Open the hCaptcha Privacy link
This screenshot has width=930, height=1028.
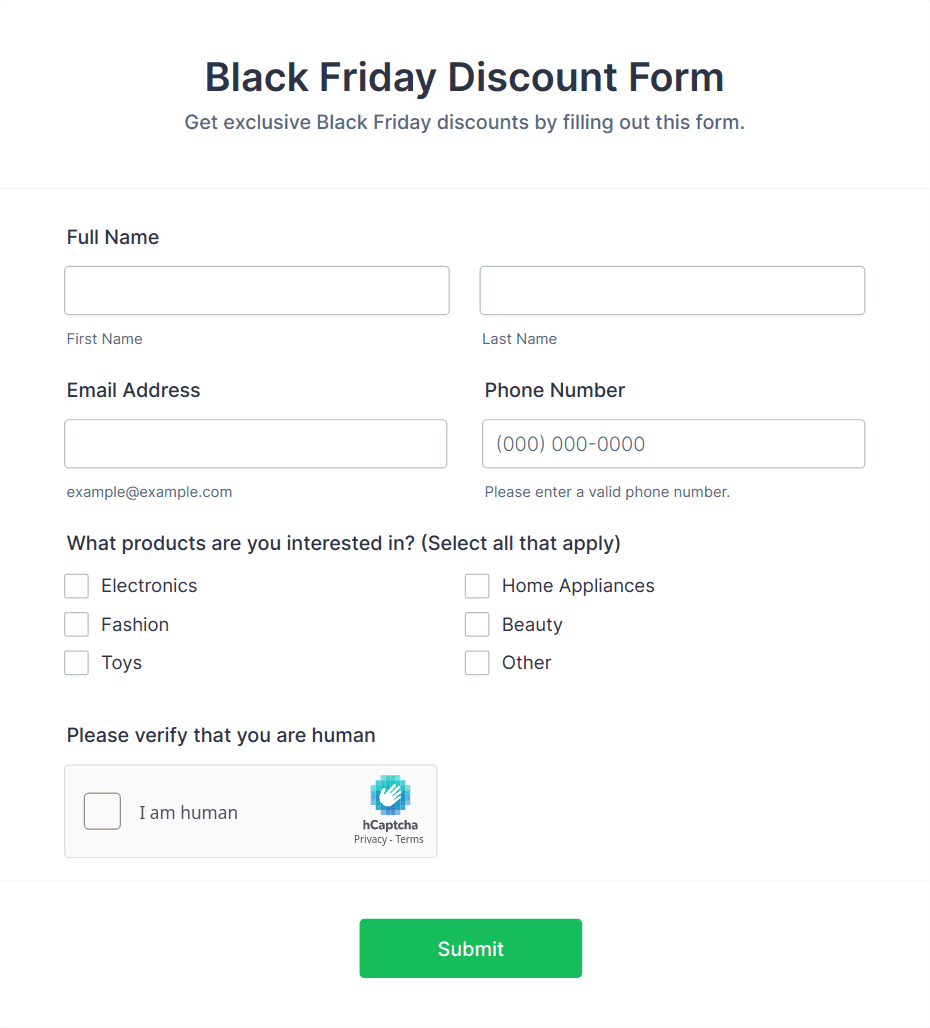click(x=370, y=839)
